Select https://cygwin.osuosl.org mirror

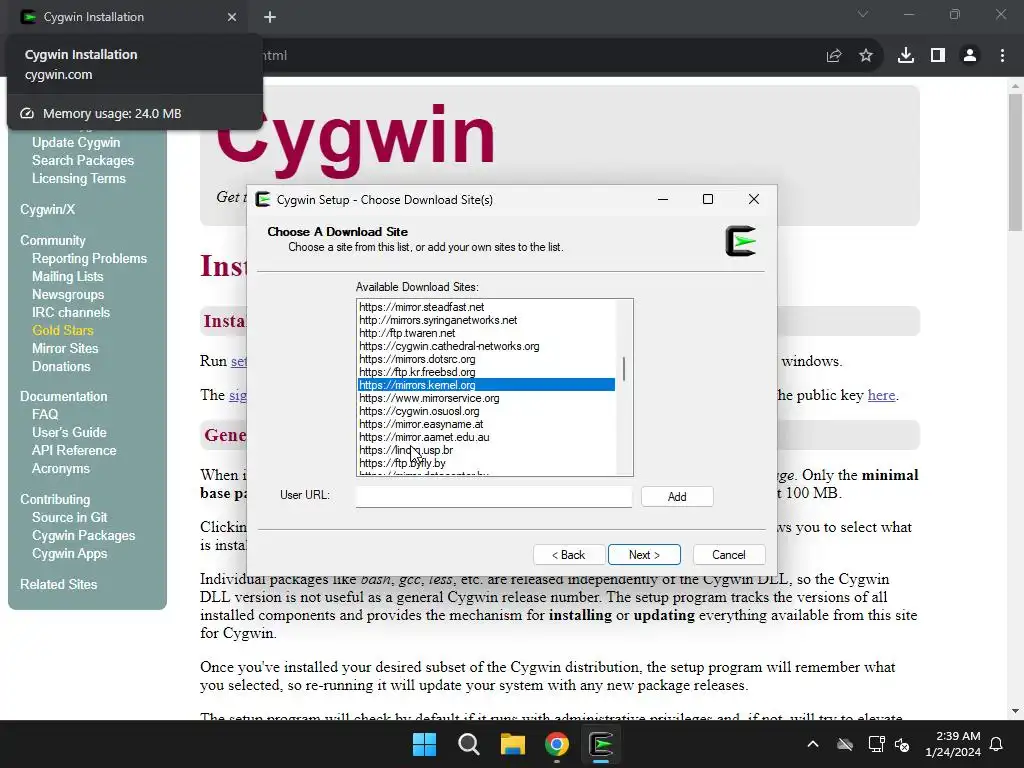click(x=487, y=411)
